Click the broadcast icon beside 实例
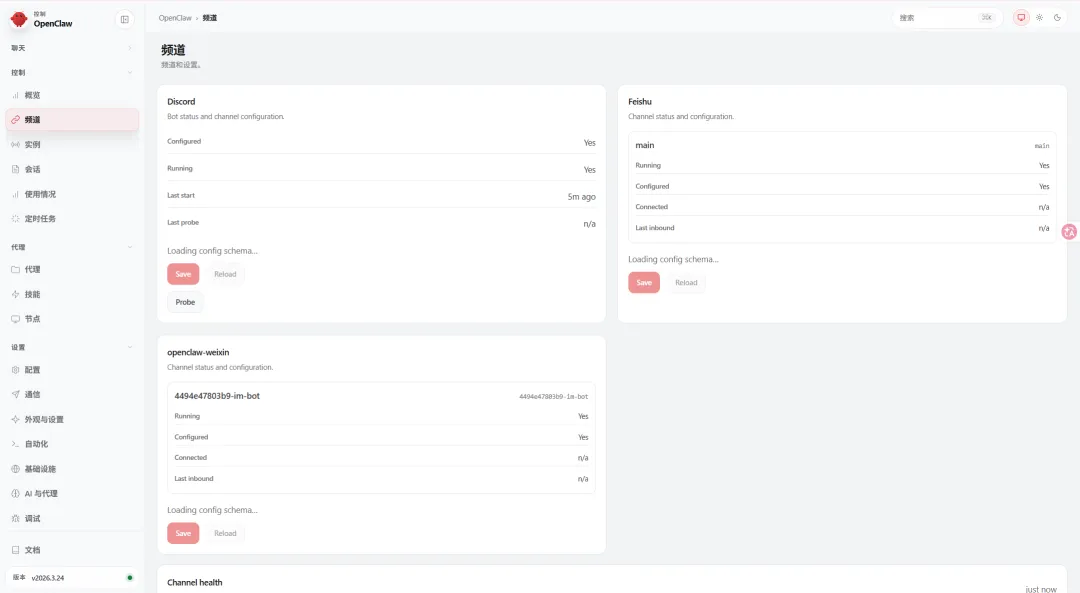Viewport: 1080px width, 593px height. coord(15,145)
